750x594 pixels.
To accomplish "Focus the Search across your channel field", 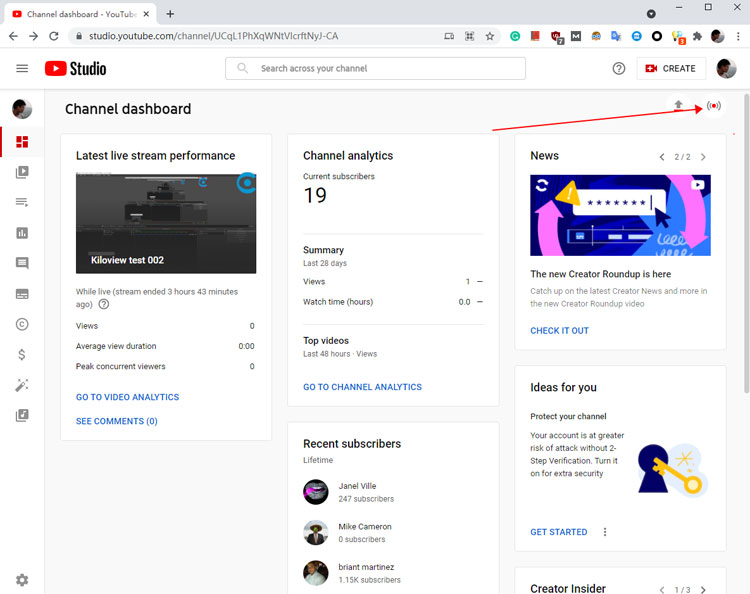I will [x=375, y=68].
